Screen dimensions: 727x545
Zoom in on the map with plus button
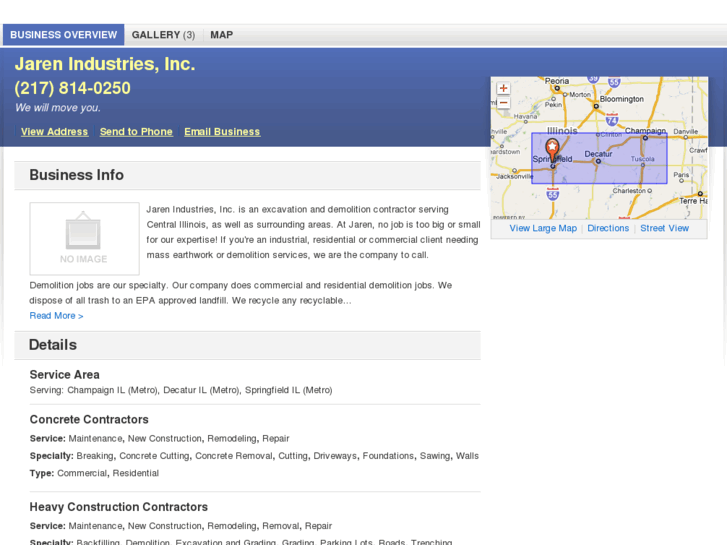coord(503,88)
